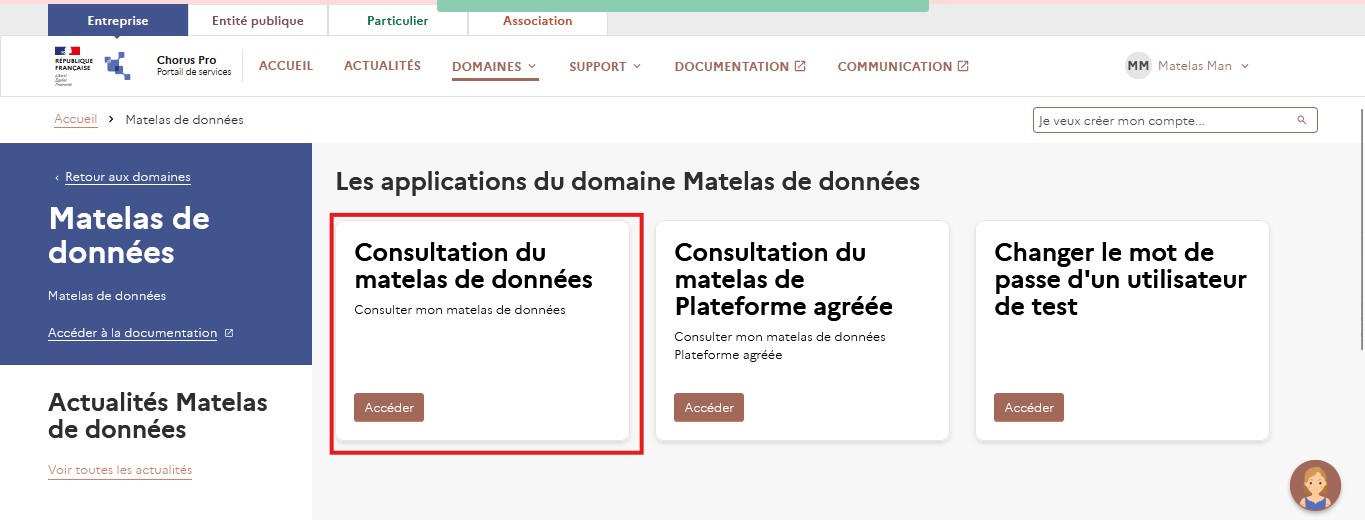Click the République Française logo

coord(72,66)
